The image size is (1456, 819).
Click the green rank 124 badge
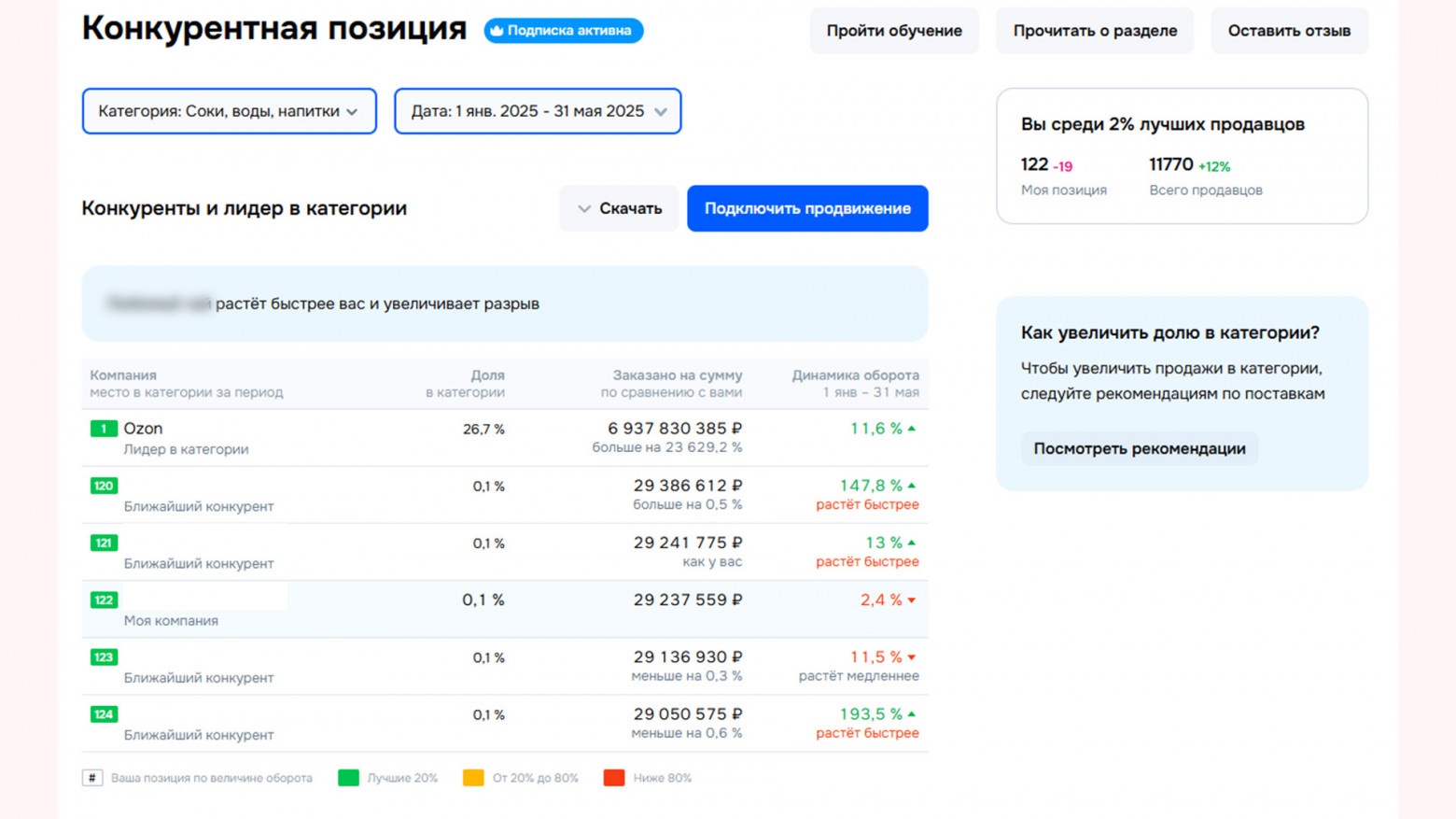point(104,714)
